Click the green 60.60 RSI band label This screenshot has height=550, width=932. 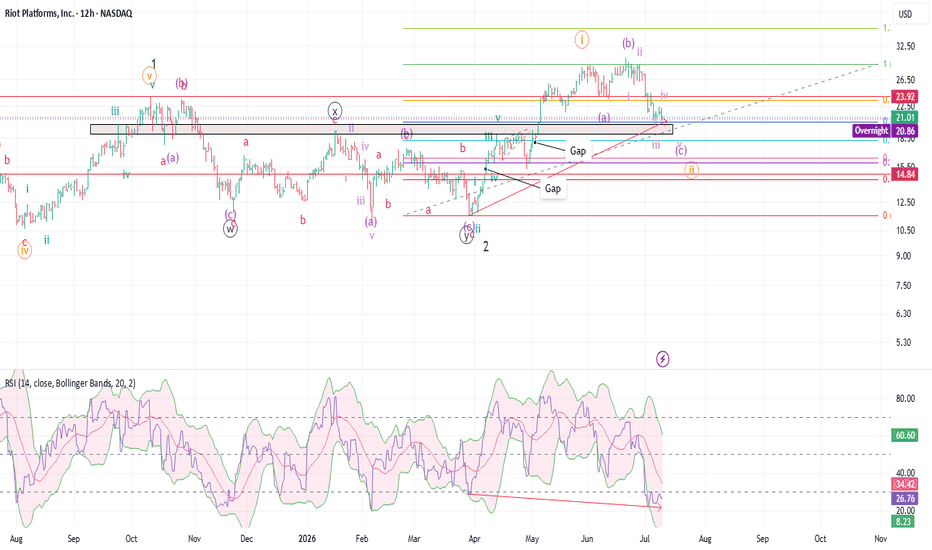pos(905,435)
